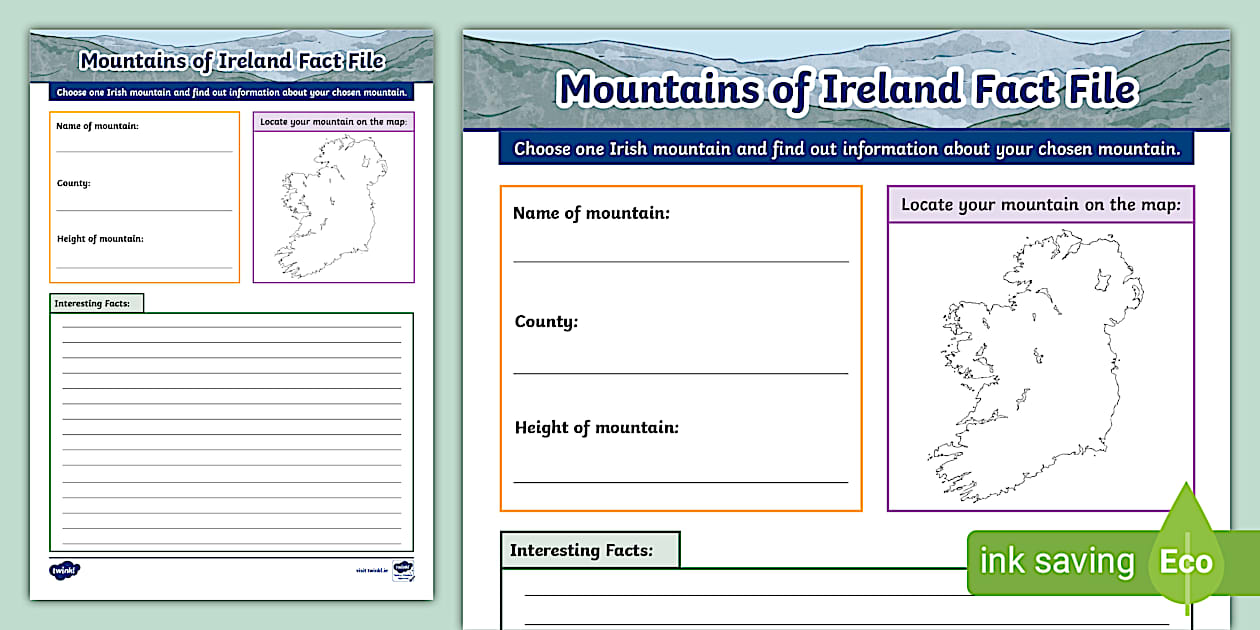
Task: Select the purple map frame border
Action: [x=1040, y=350]
